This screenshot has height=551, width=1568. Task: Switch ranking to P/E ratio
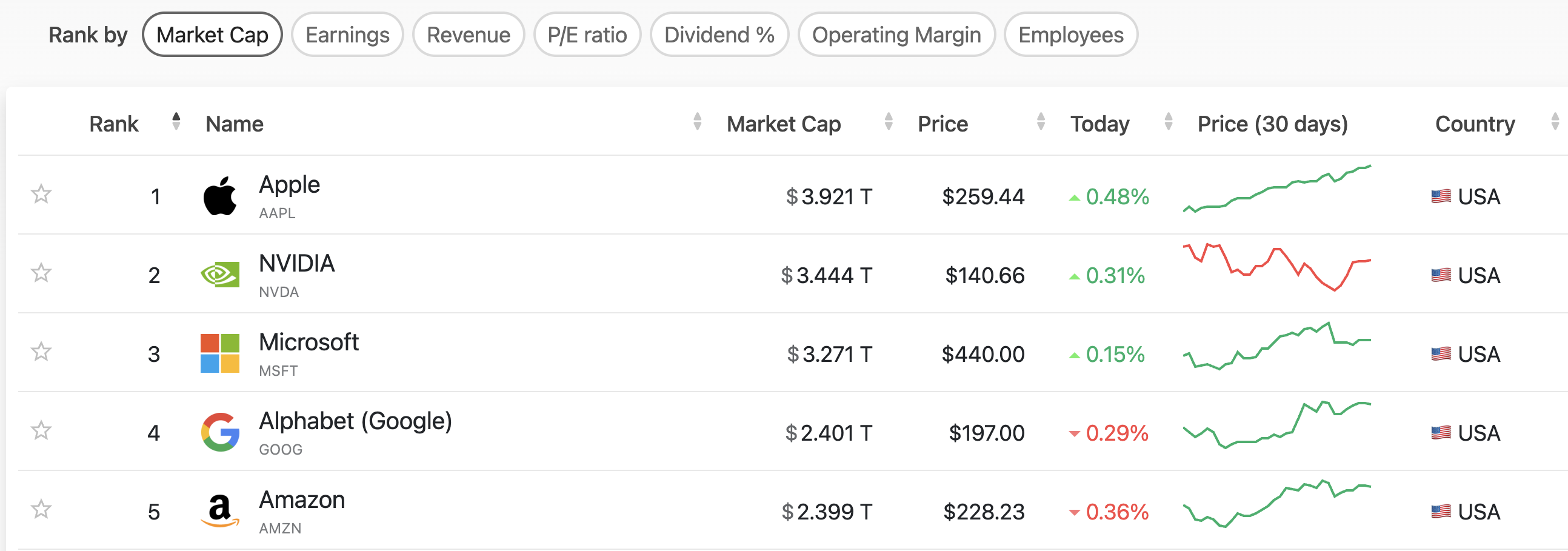pos(587,35)
